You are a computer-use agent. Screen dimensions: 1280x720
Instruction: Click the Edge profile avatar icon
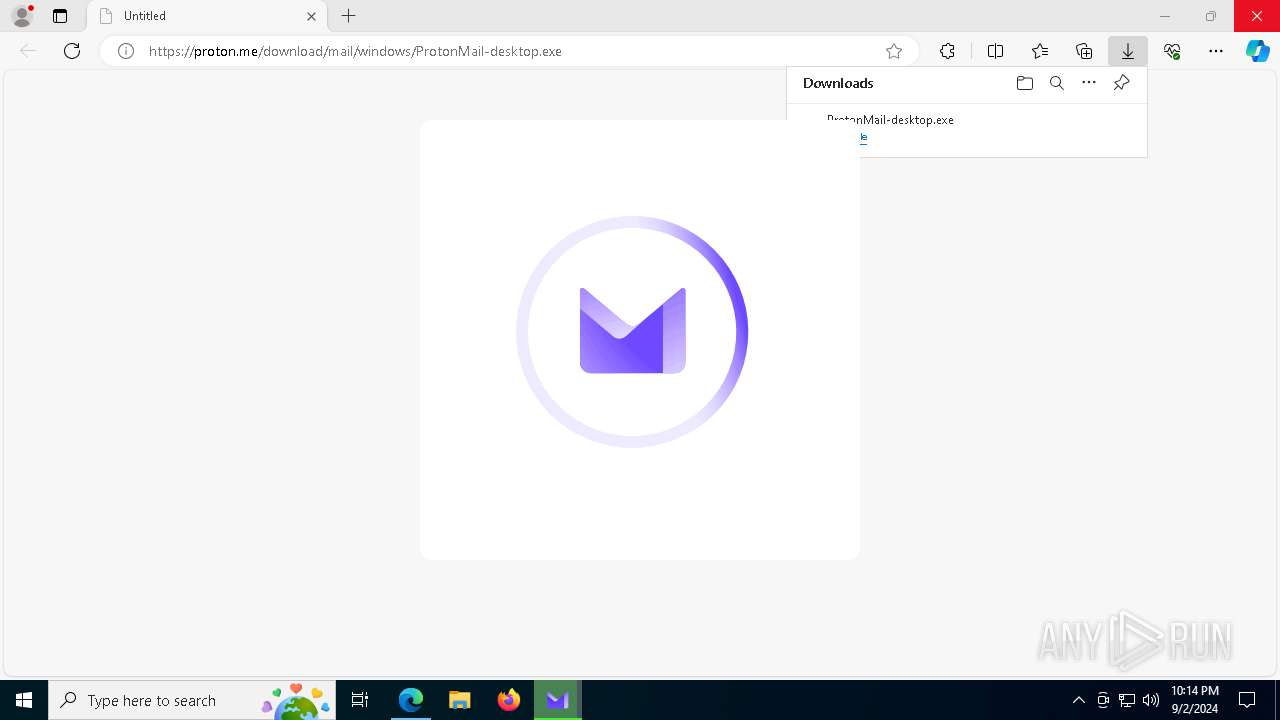tap(22, 16)
